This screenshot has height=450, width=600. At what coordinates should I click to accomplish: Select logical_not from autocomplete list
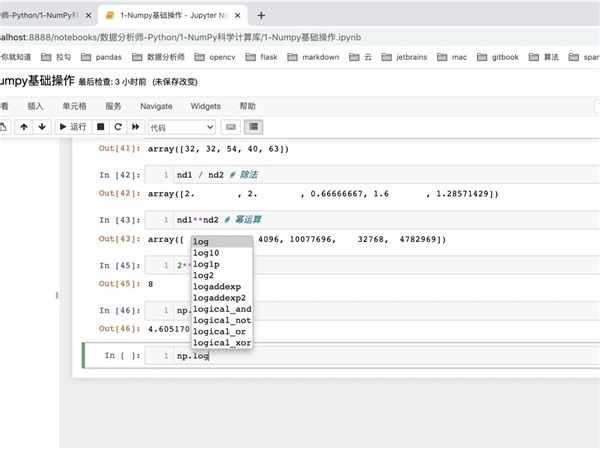pos(222,320)
